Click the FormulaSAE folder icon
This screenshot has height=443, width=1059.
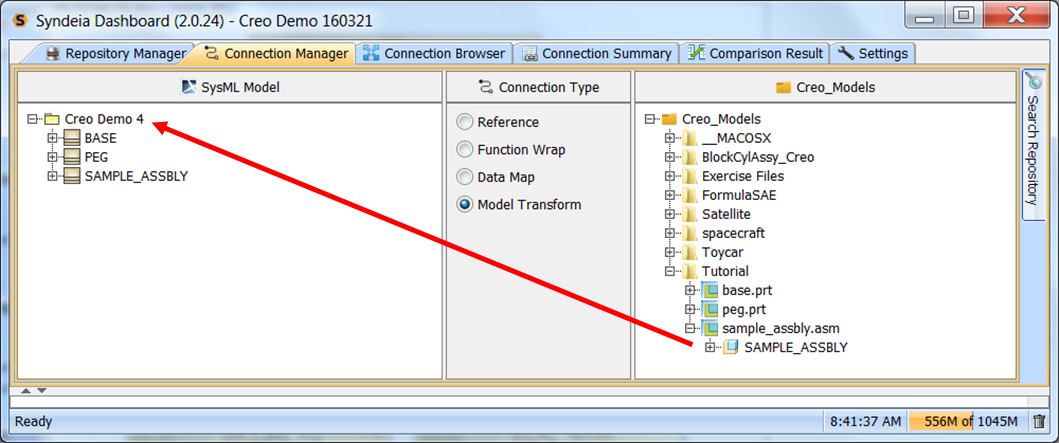[x=690, y=195]
